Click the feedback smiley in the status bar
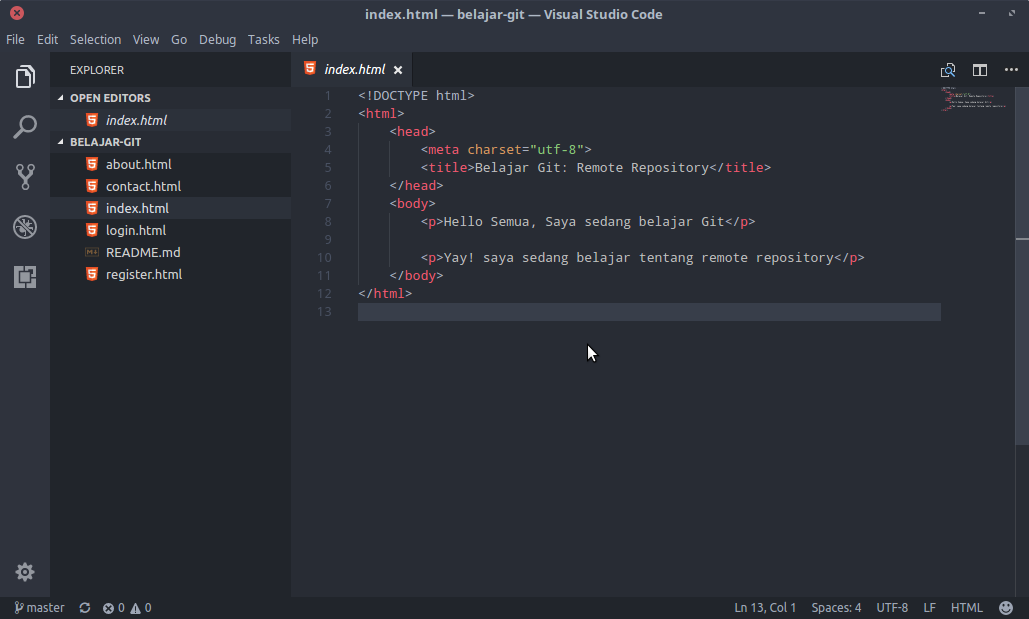The image size is (1029, 619). [x=1006, y=607]
